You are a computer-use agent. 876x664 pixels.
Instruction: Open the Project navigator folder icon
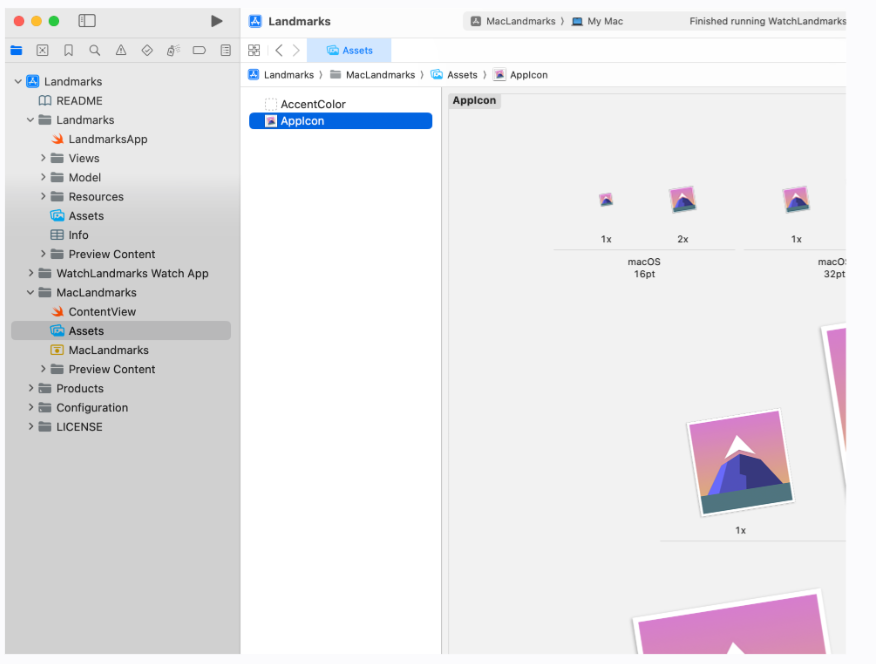point(16,50)
